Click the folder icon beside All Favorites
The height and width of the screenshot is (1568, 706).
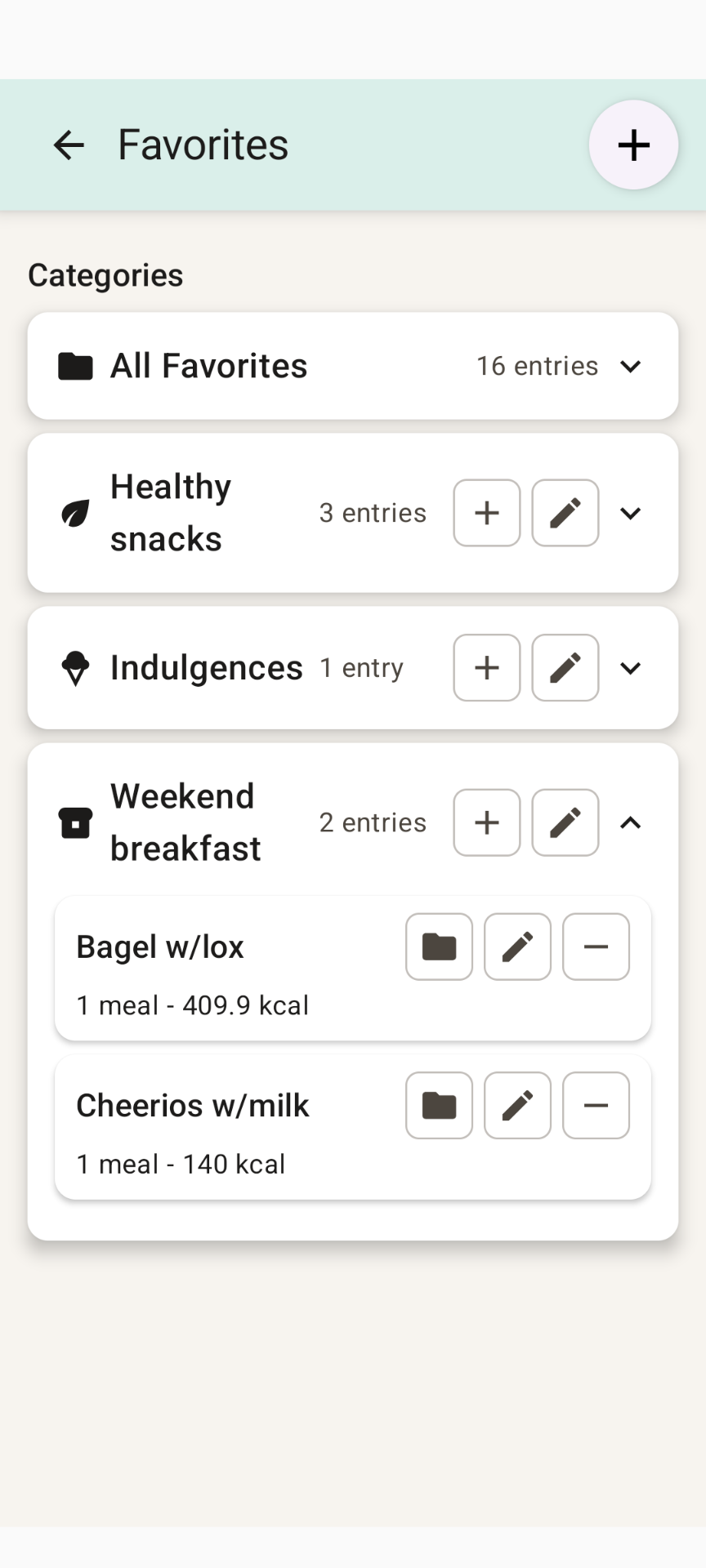[74, 366]
